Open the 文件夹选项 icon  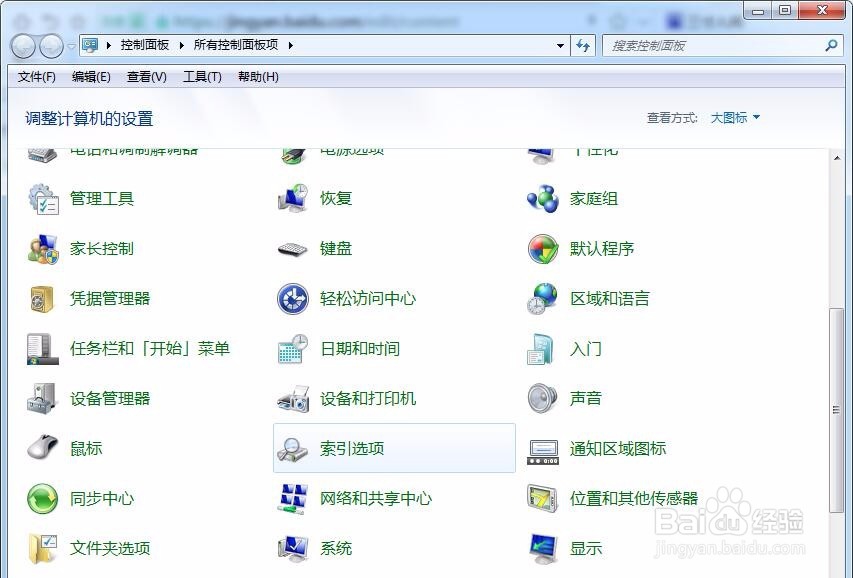tap(43, 549)
